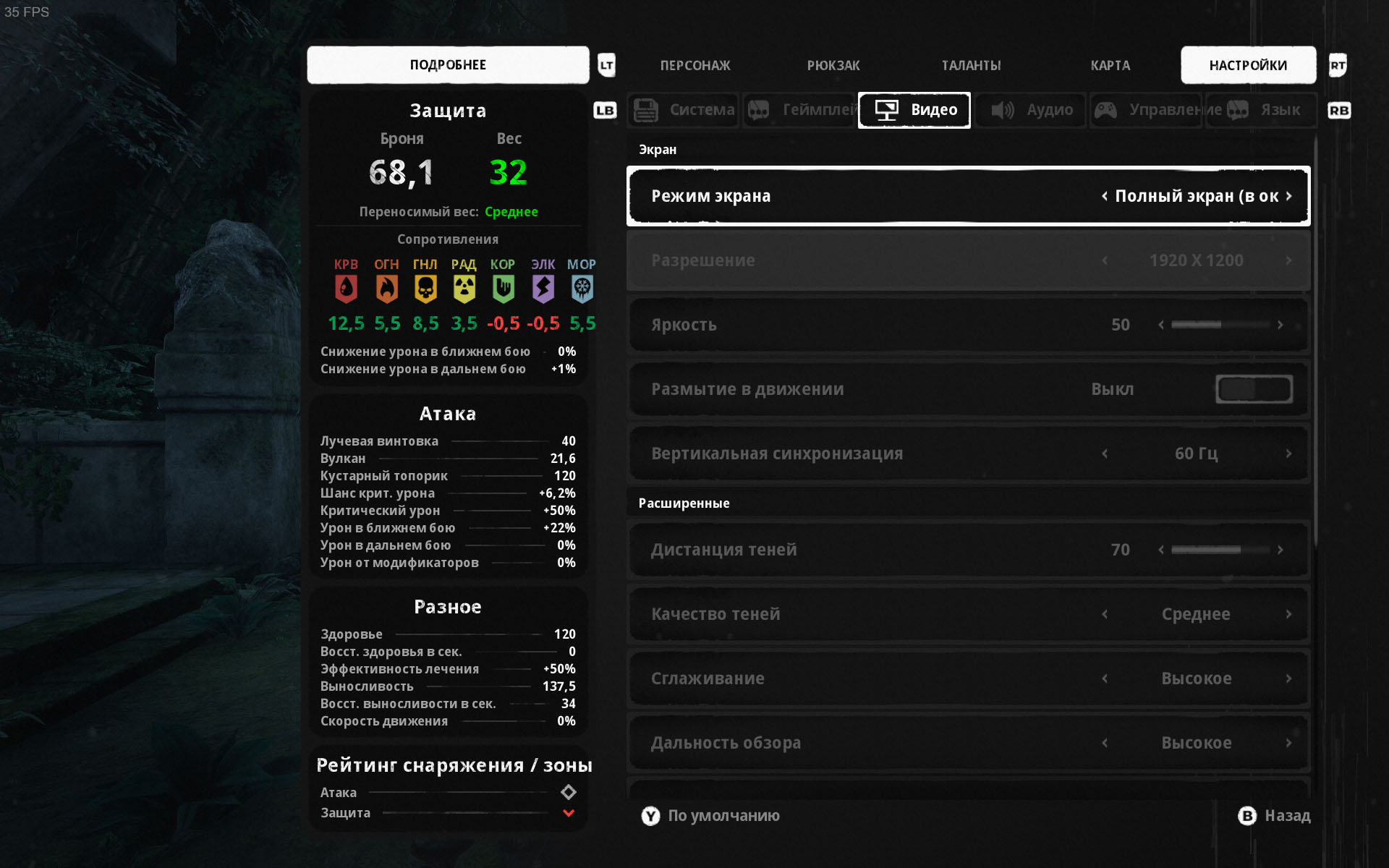The width and height of the screenshot is (1389, 868).
Task: Click the Назад button
Action: (x=1274, y=816)
